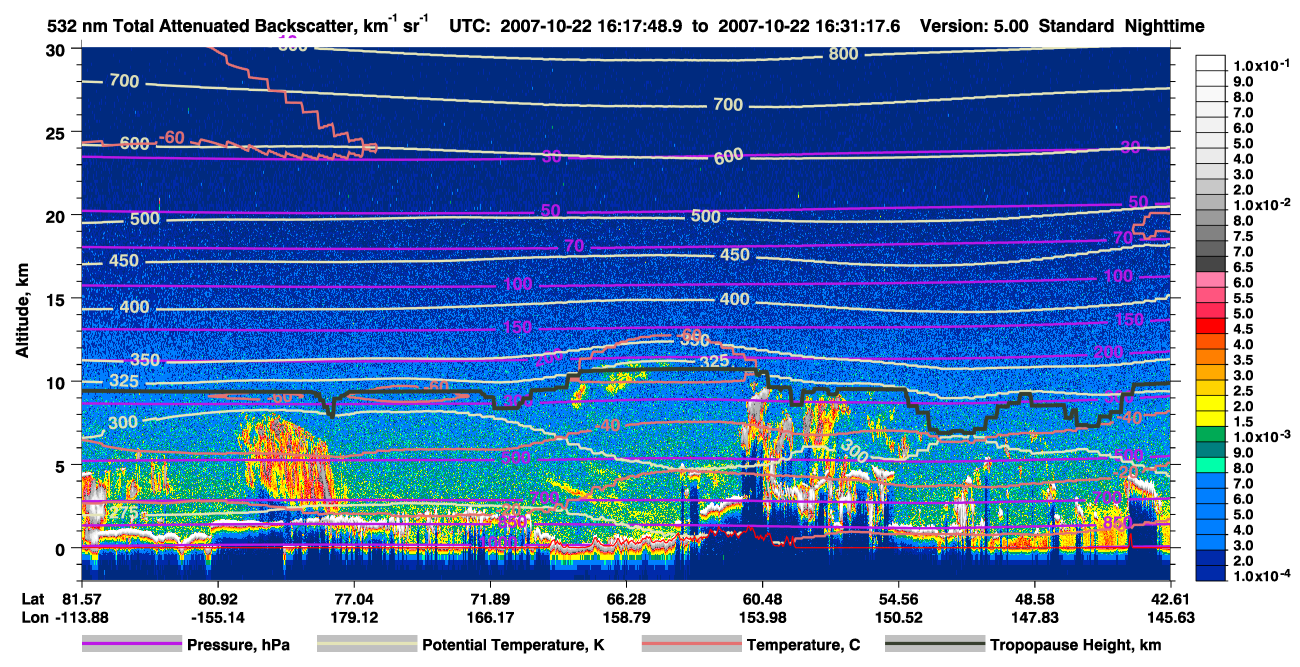Click the purple line sample beside Pressure legend
Viewport: 1300px width, 667px height.
click(x=131, y=644)
